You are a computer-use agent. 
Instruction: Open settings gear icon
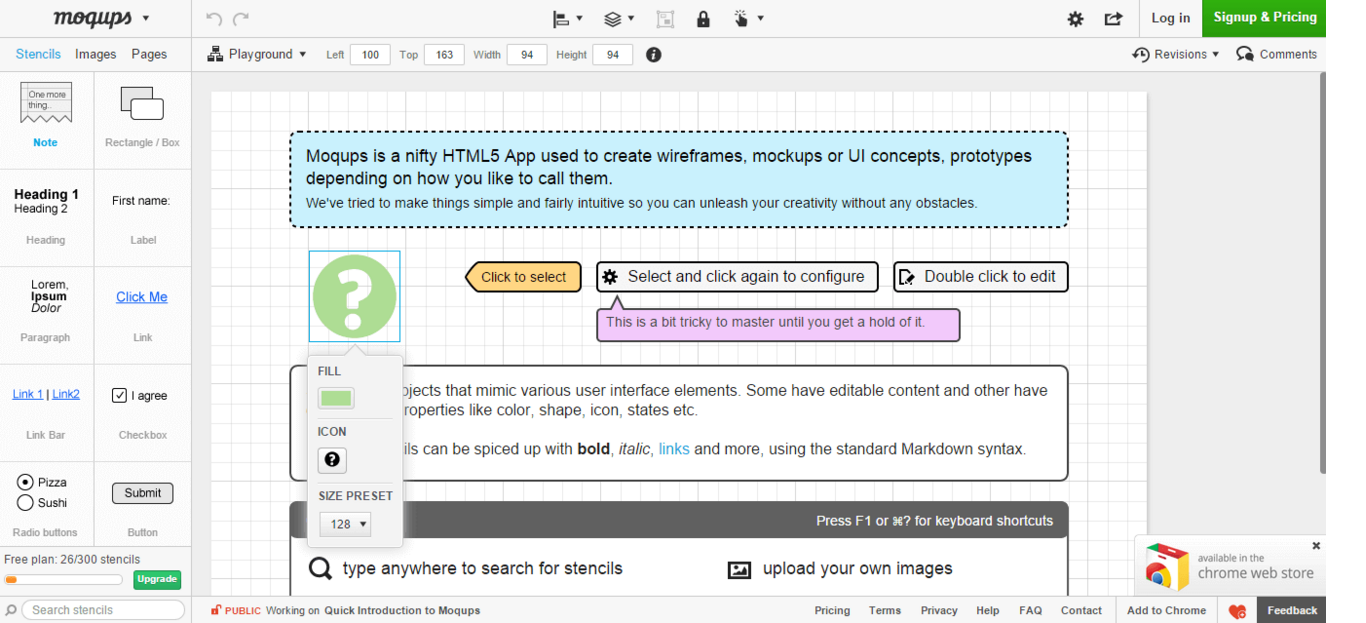coord(1075,19)
